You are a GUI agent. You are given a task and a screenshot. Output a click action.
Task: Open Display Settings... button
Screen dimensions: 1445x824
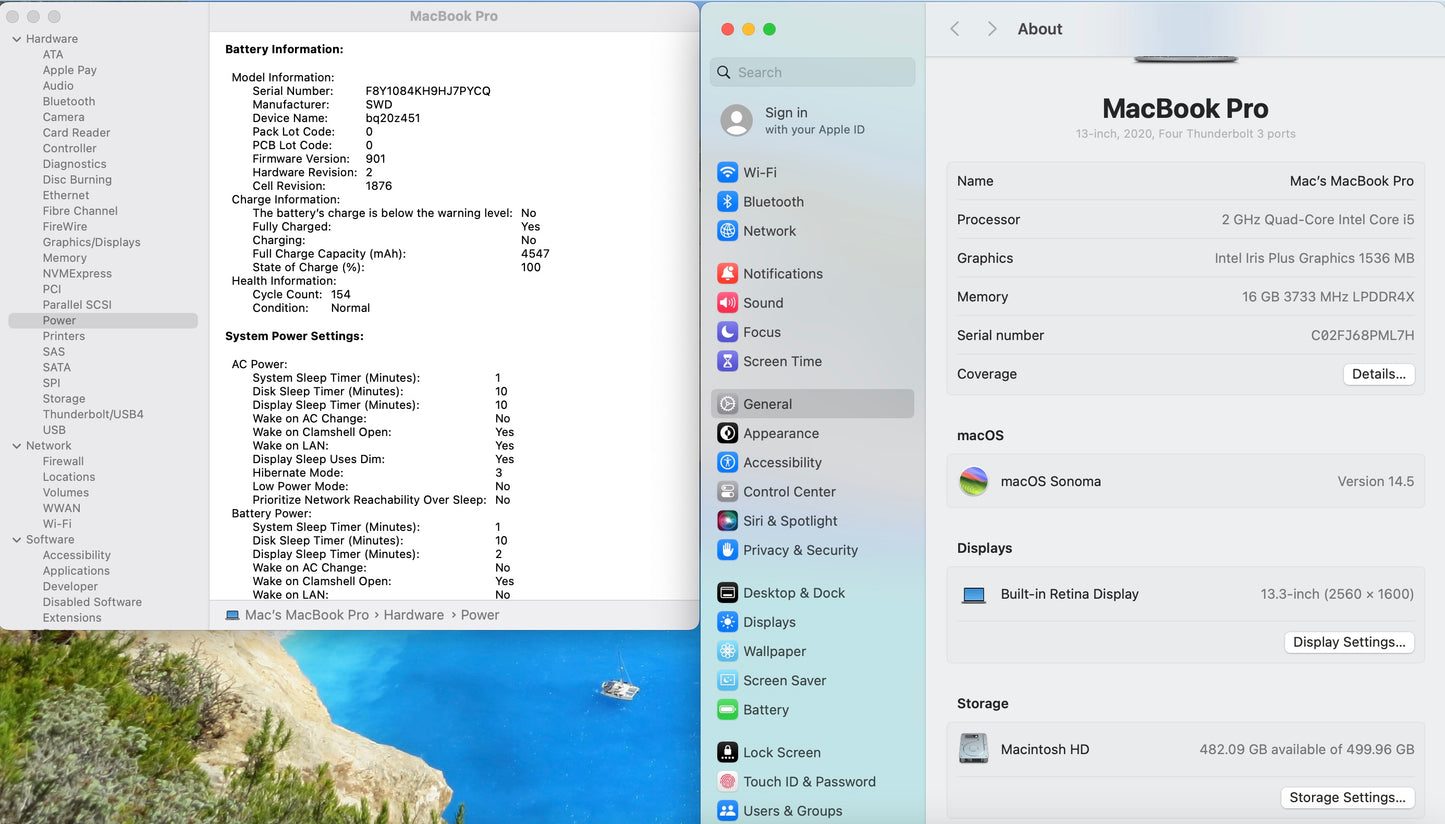[1349, 642]
